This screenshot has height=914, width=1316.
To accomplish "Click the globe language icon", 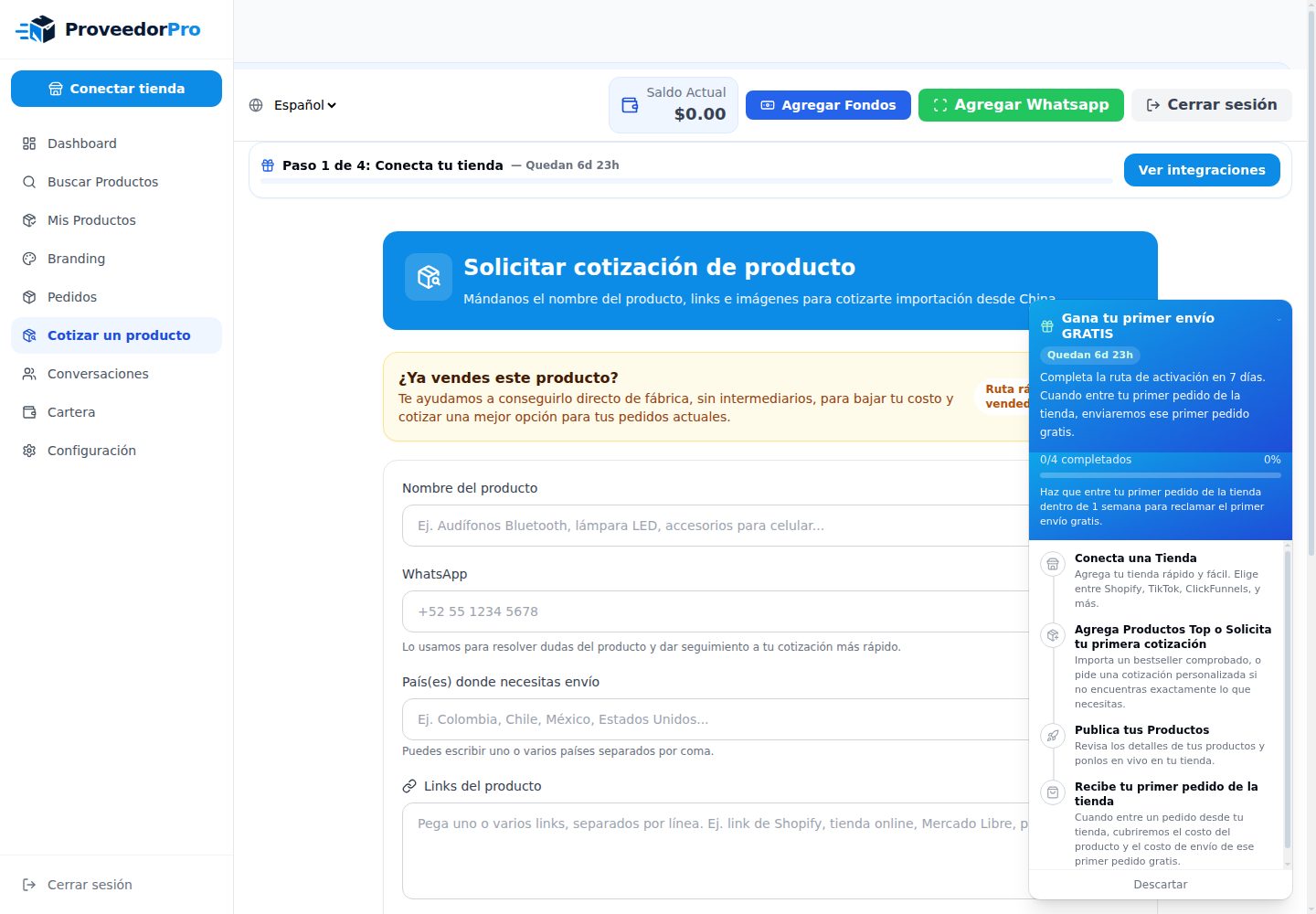I will [256, 105].
